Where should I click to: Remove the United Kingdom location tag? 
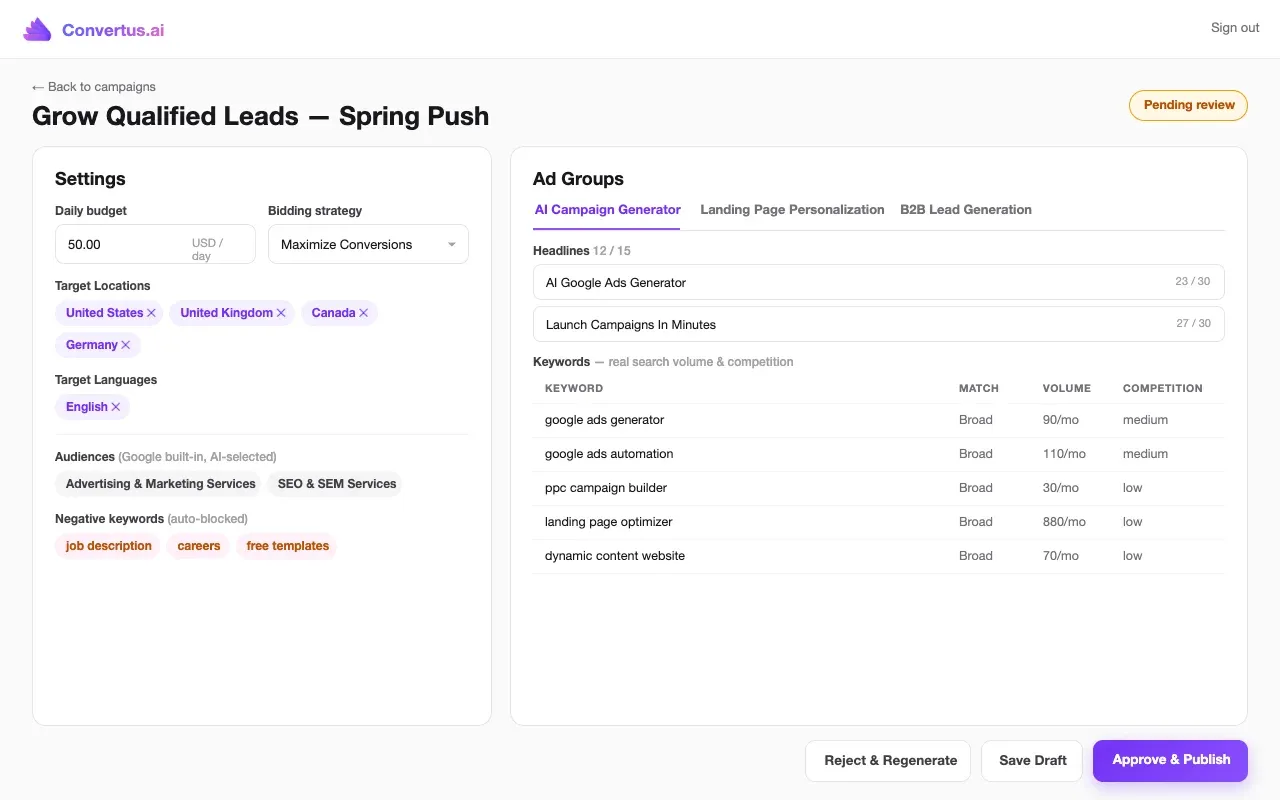coord(281,313)
